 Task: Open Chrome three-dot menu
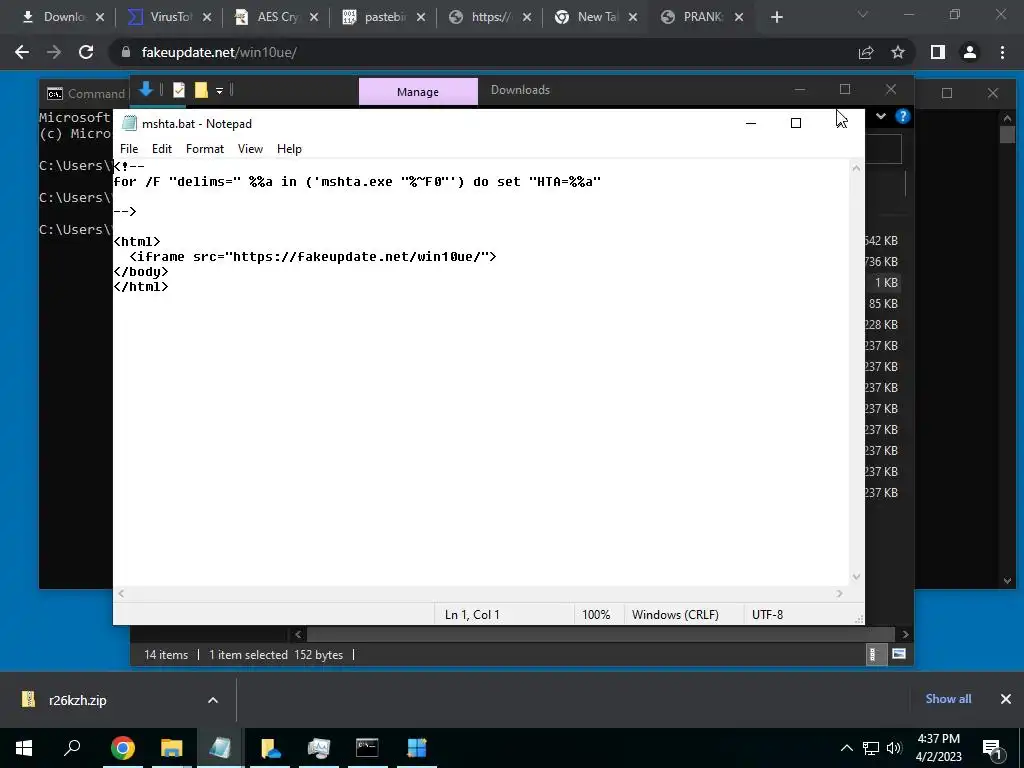(1002, 52)
